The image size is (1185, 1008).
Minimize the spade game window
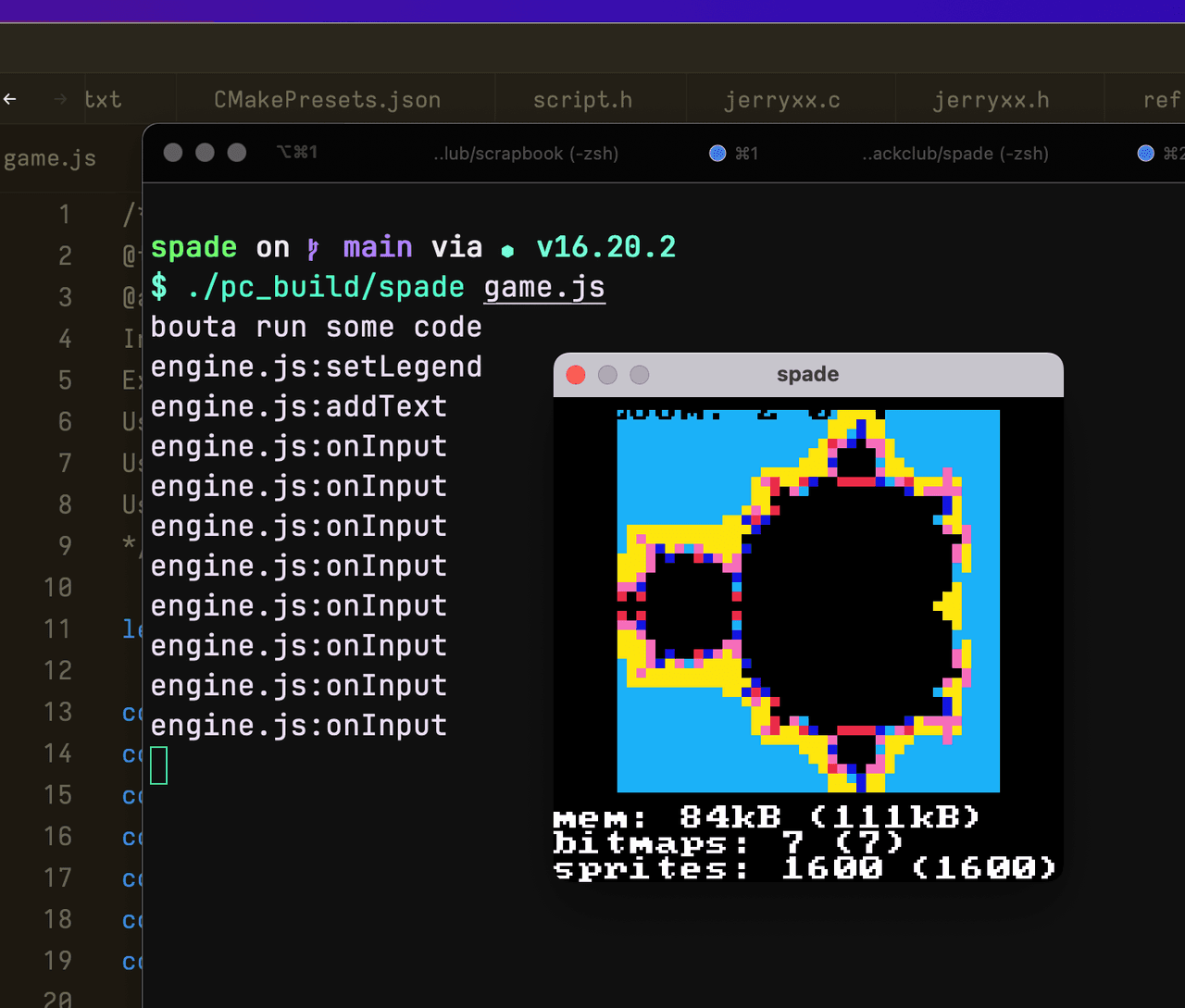[x=607, y=375]
